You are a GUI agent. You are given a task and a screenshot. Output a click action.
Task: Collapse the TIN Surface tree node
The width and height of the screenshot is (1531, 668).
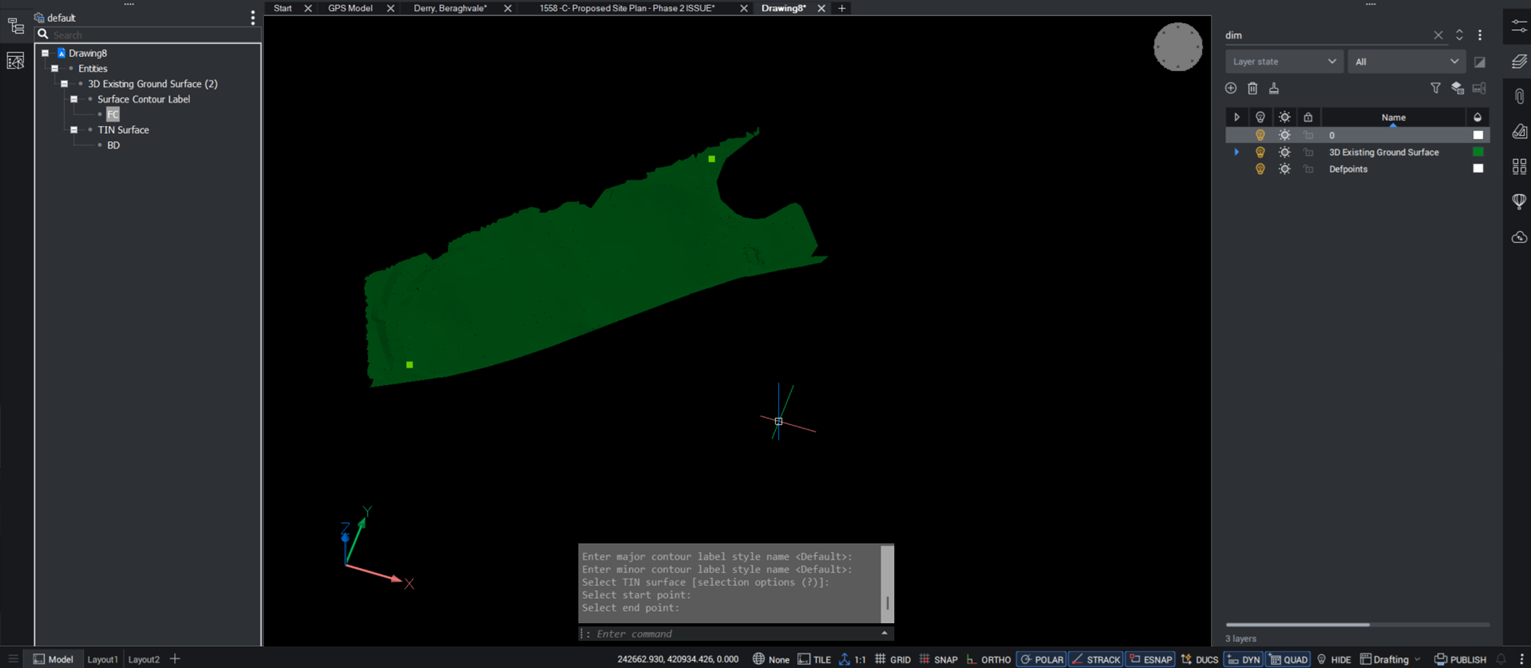point(74,130)
